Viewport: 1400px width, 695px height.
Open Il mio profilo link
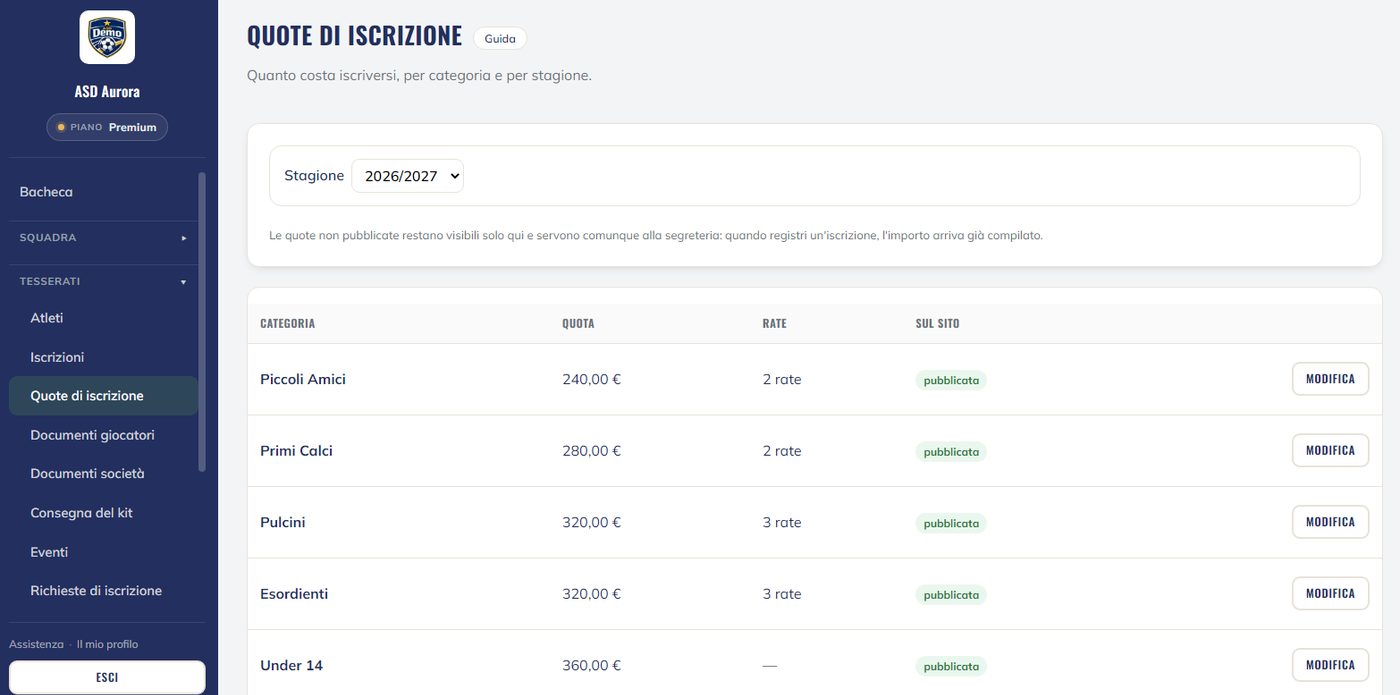coord(107,644)
